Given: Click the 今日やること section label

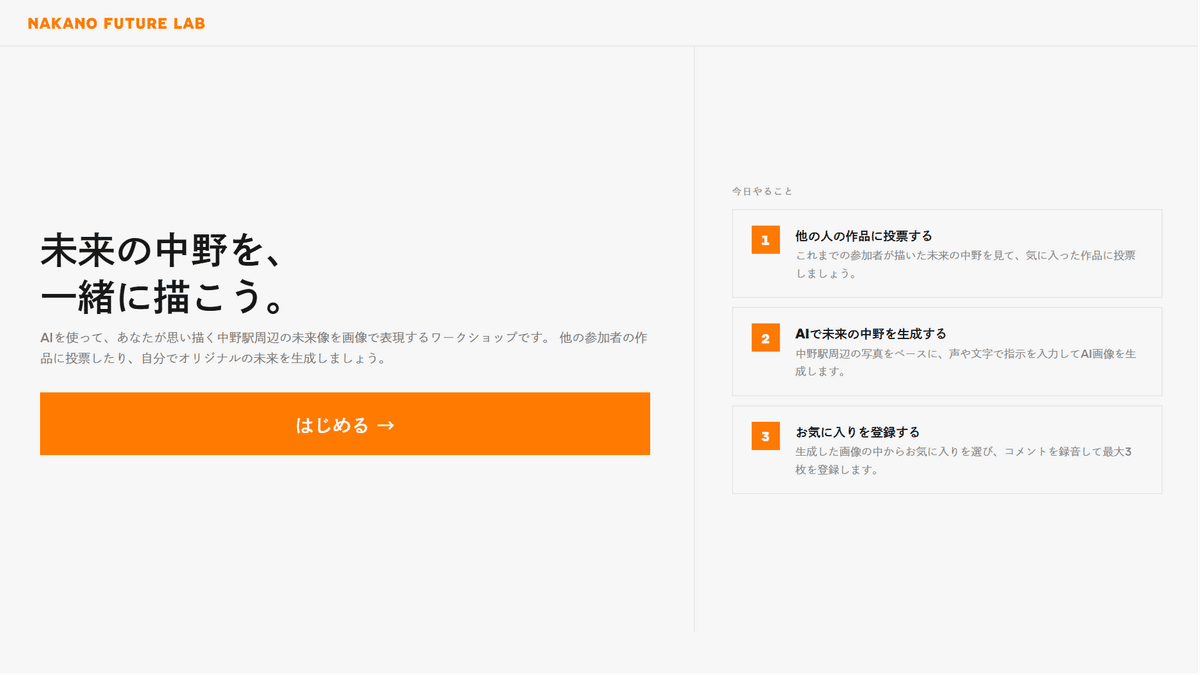Looking at the screenshot, I should click(x=762, y=191).
